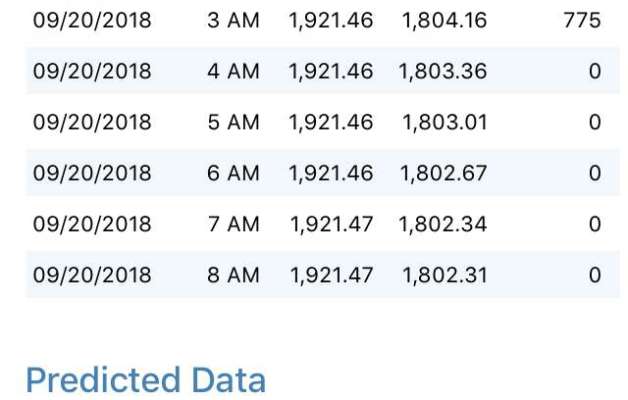This screenshot has width=628, height=400.
Task: Select the 1,802.34 value
Action: [x=443, y=224]
